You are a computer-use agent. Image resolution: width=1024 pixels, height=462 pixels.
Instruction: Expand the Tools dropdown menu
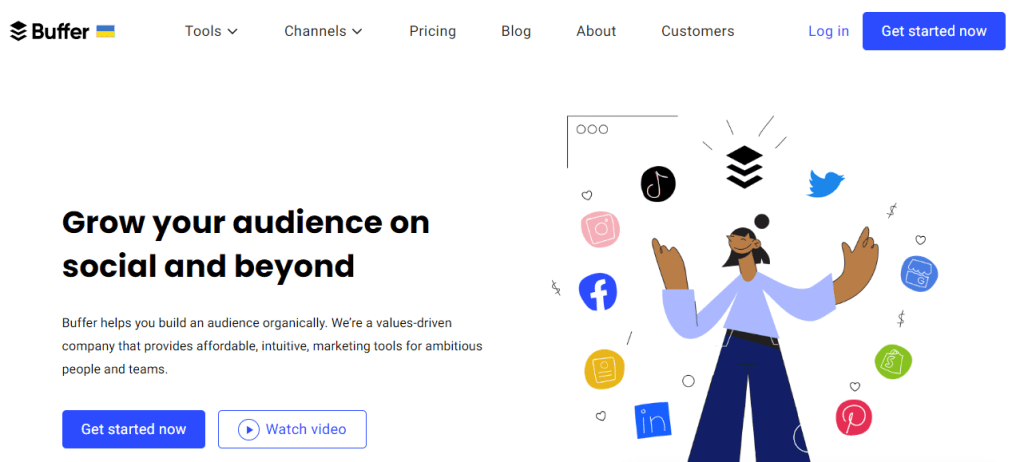211,31
